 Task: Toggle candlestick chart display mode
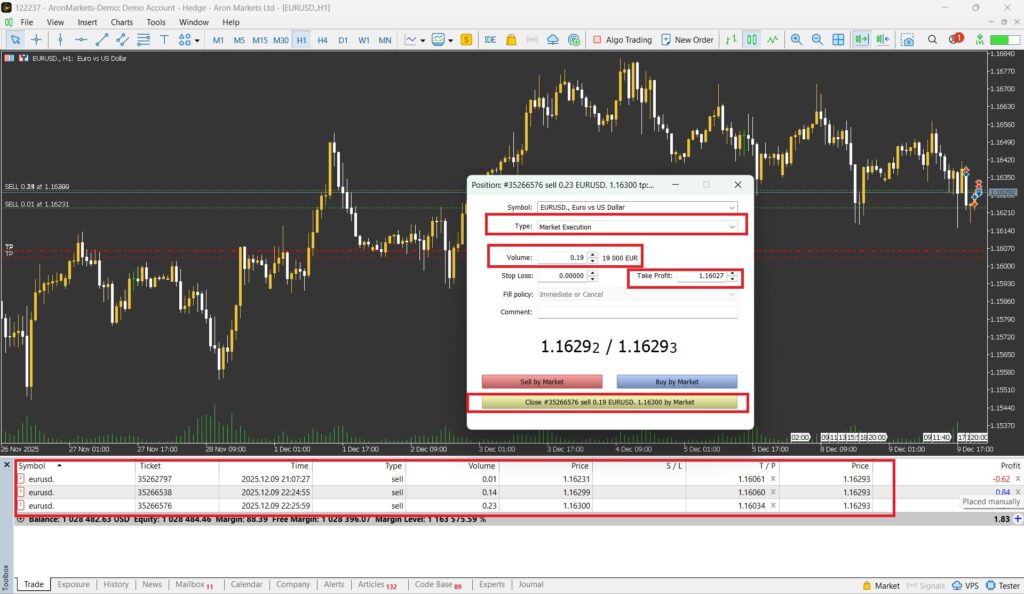coord(751,40)
